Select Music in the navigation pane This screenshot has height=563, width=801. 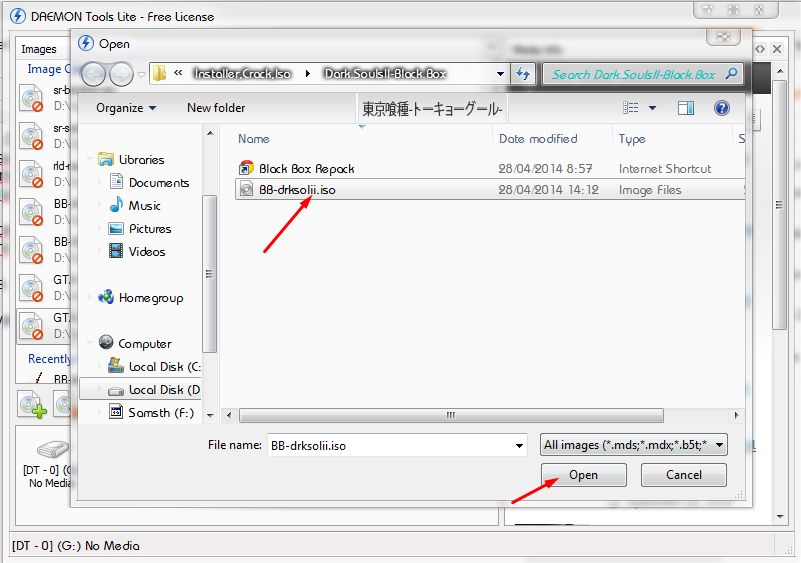pyautogui.click(x=145, y=206)
